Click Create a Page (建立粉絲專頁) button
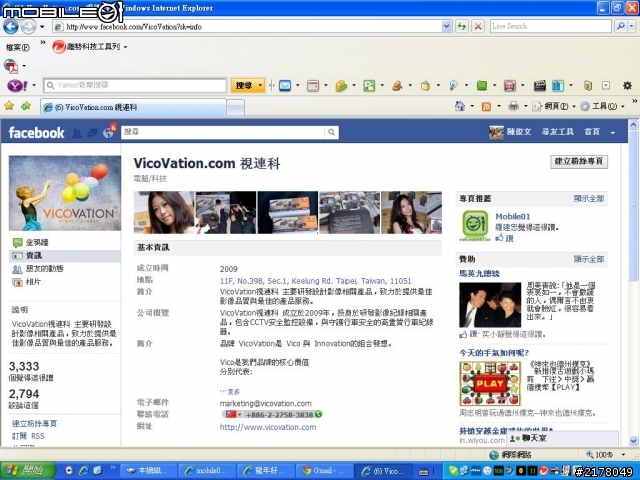This screenshot has width=640, height=480. click(x=579, y=161)
